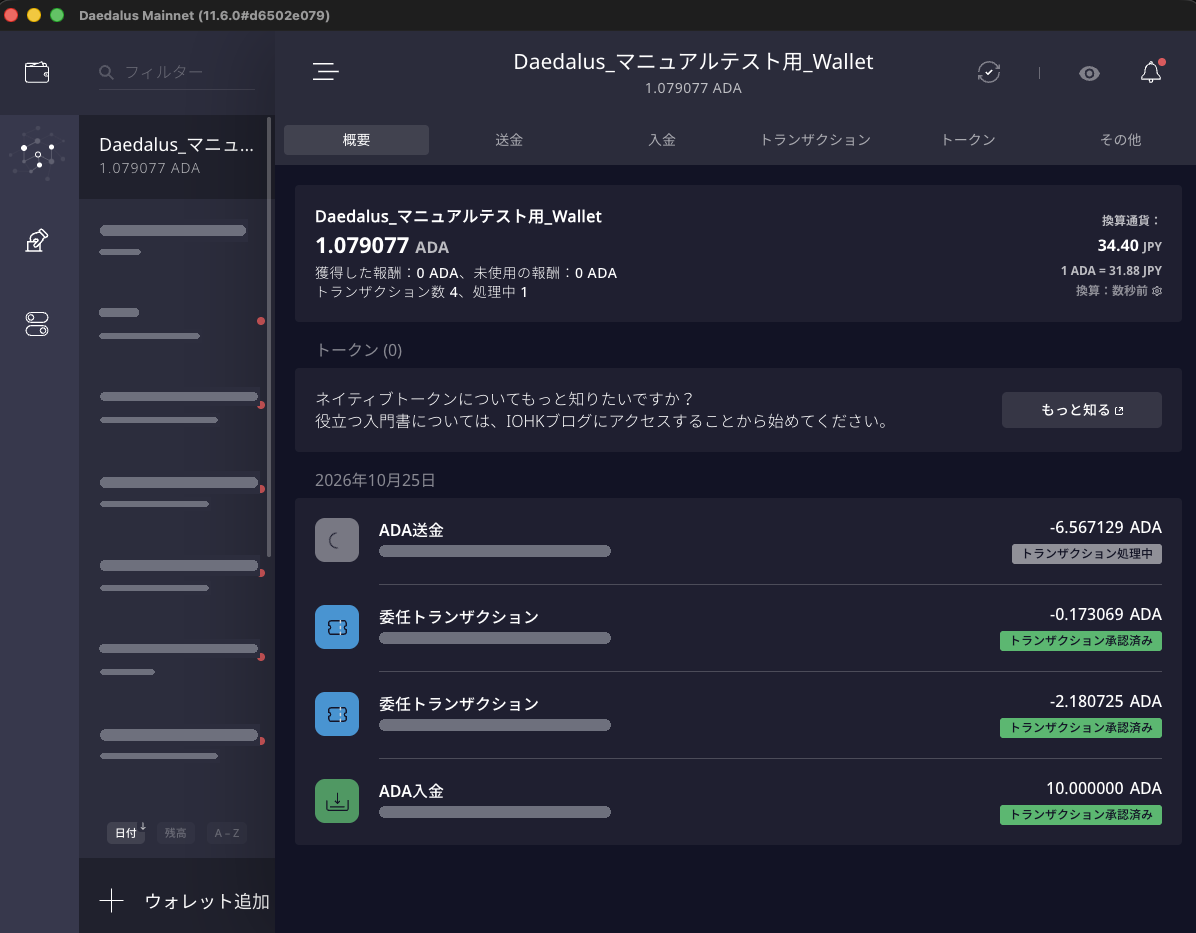Click the フィルター input field

(x=177, y=72)
